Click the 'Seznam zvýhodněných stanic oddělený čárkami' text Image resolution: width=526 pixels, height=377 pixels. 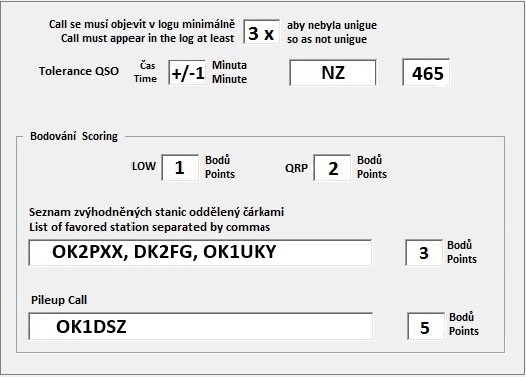coord(156,212)
